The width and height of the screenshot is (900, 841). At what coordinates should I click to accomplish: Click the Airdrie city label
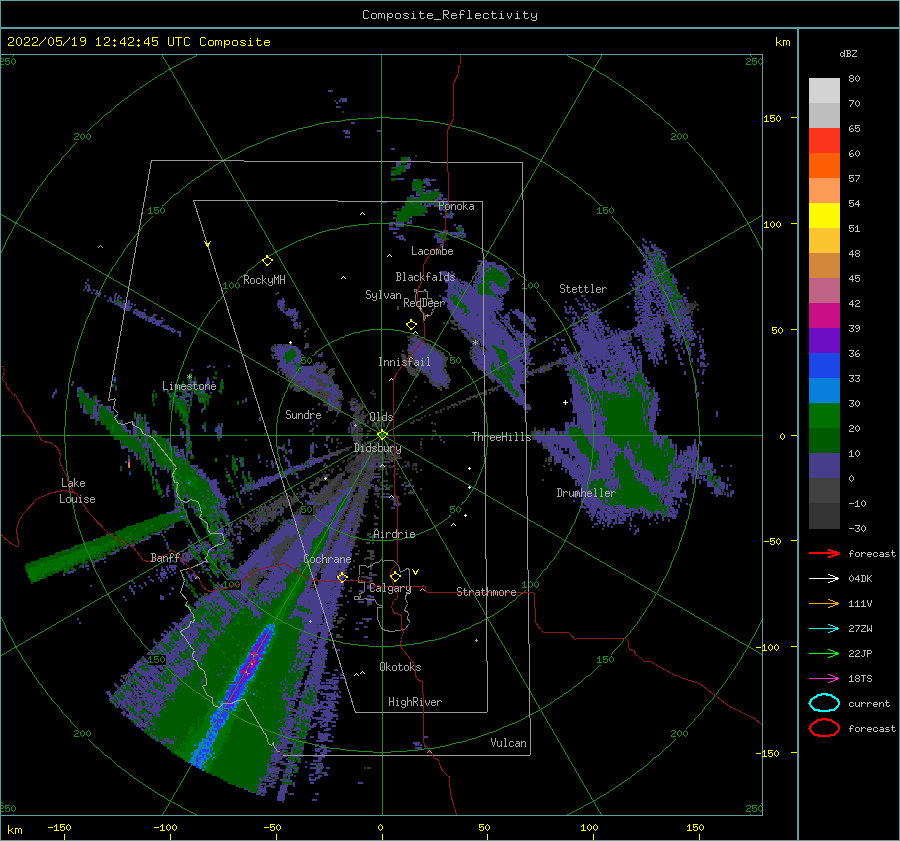pos(394,534)
